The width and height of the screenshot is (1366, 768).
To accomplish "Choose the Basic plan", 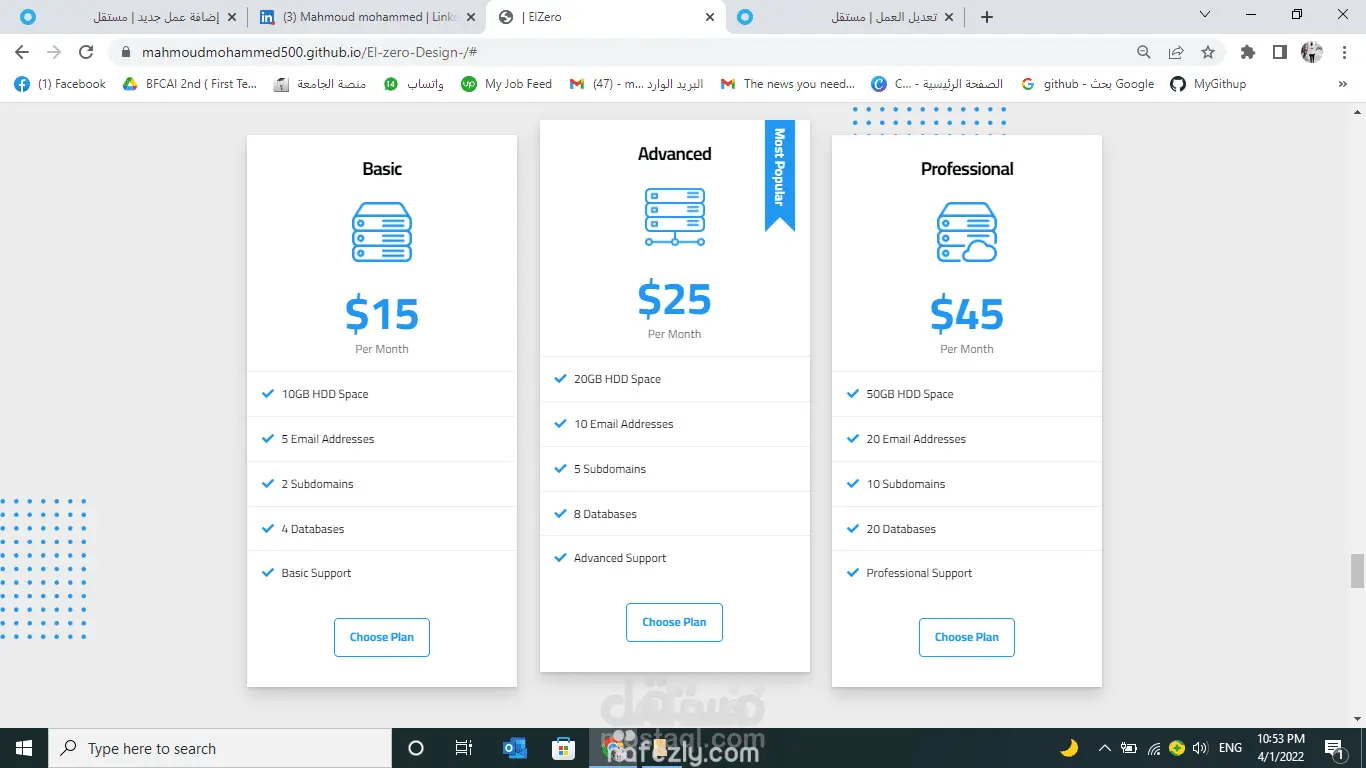I will (x=382, y=637).
